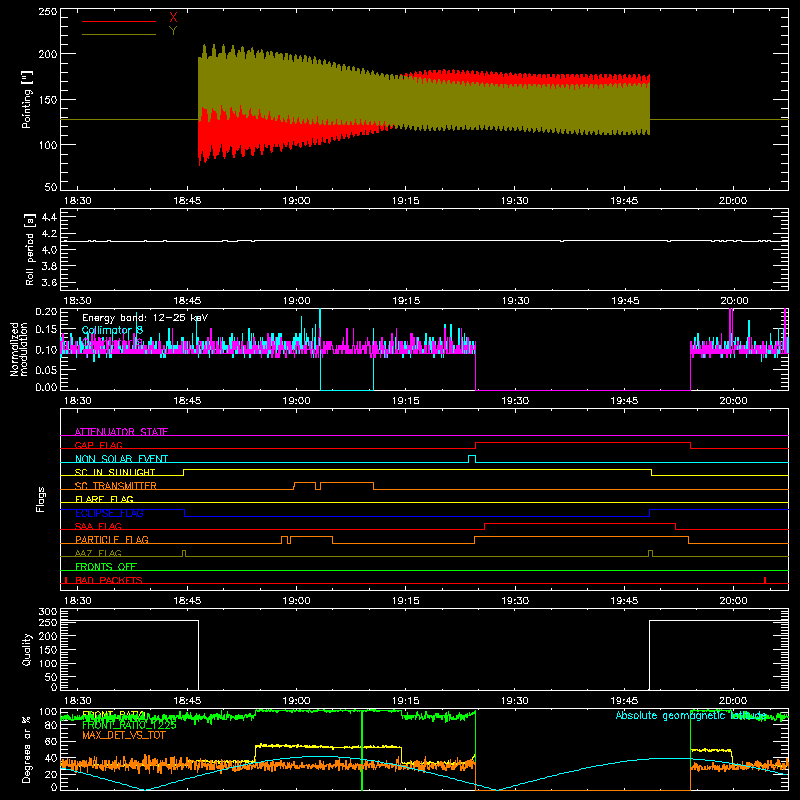The height and width of the screenshot is (800, 800).
Task: Click the ATTENUATOR_STATE flag label
Action: pos(121,432)
